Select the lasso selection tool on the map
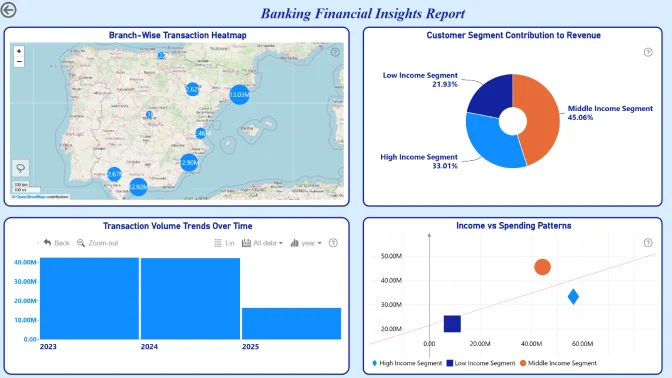 (x=20, y=168)
